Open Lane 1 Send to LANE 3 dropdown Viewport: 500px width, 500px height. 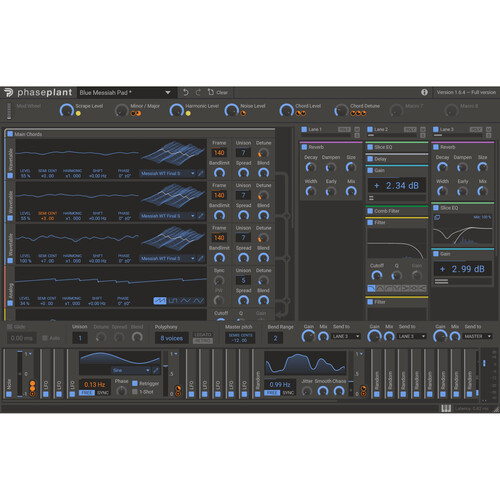pyautogui.click(x=346, y=336)
